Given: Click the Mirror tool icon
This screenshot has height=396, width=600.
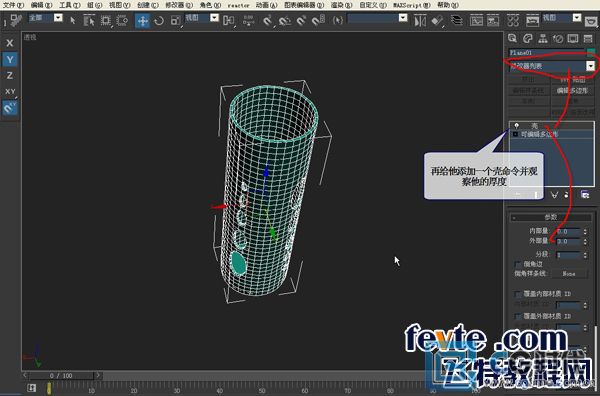Looking at the screenshot, I should point(420,20).
